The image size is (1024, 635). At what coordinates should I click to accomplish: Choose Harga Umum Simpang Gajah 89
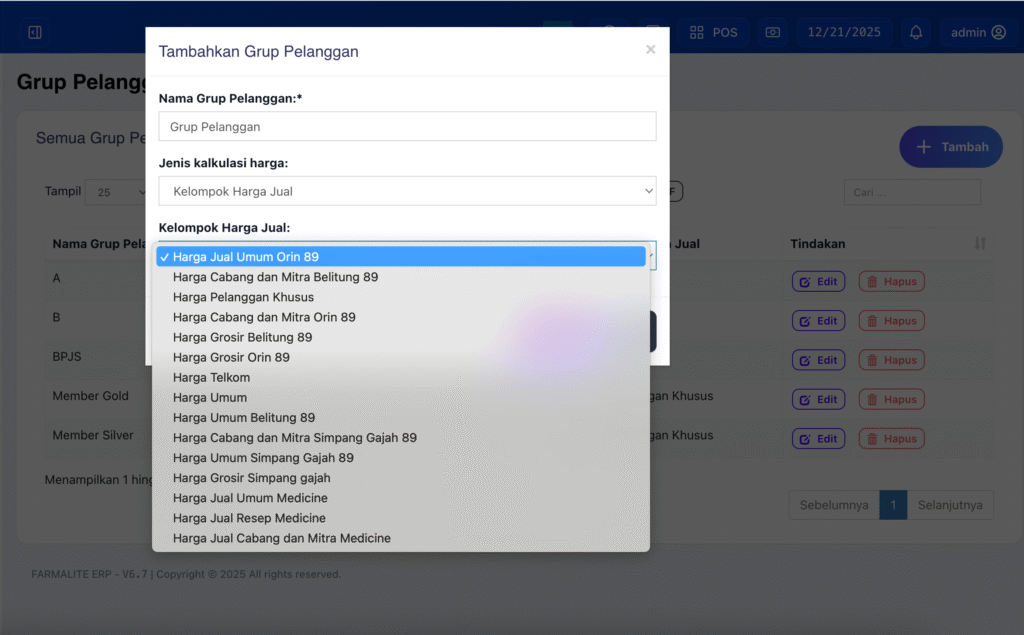click(263, 458)
